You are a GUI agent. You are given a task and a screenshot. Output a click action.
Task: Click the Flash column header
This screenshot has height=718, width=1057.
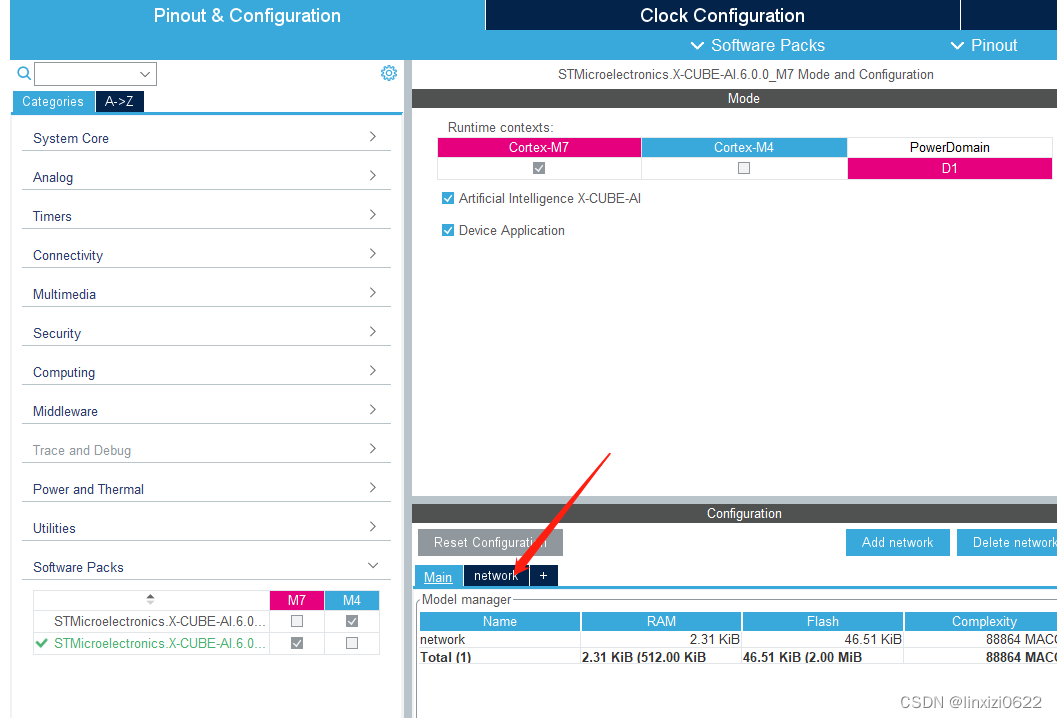click(x=822, y=622)
